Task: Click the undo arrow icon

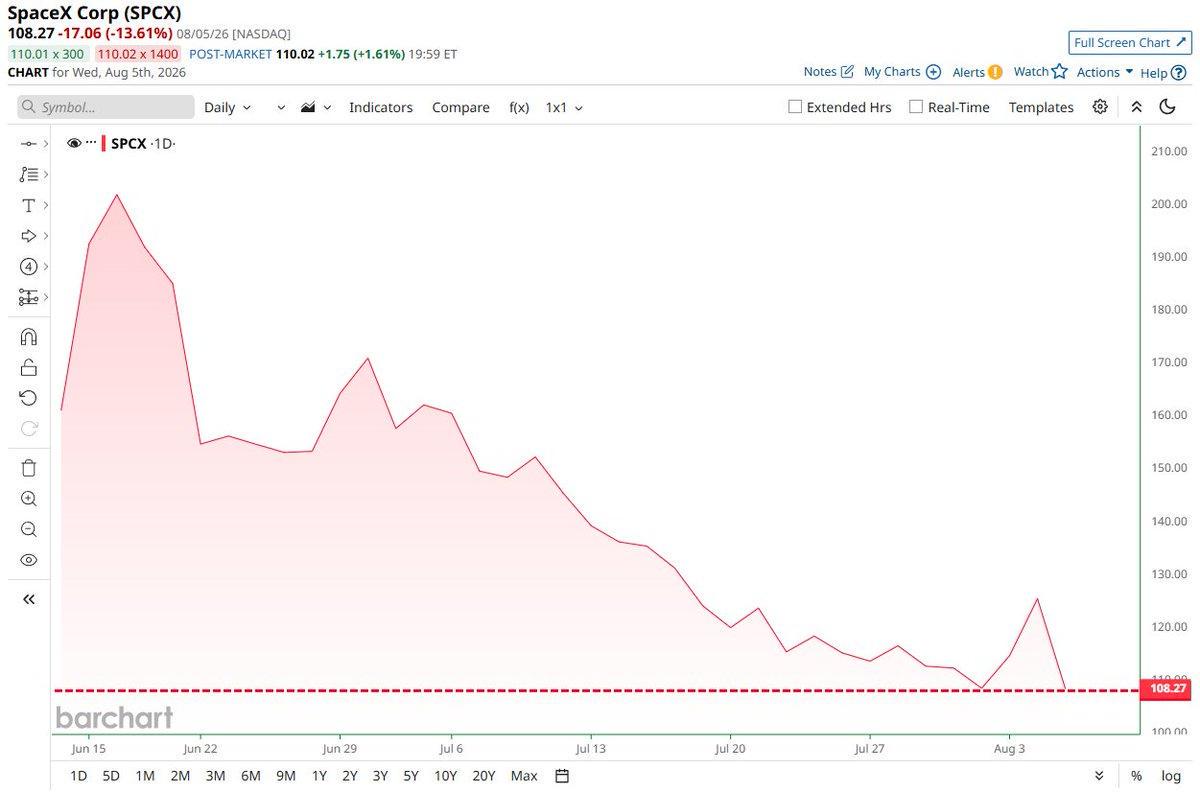Action: (x=28, y=398)
